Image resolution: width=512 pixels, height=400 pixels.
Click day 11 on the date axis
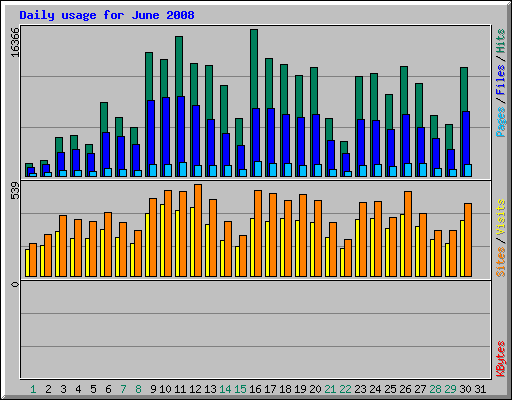pyautogui.click(x=180, y=389)
